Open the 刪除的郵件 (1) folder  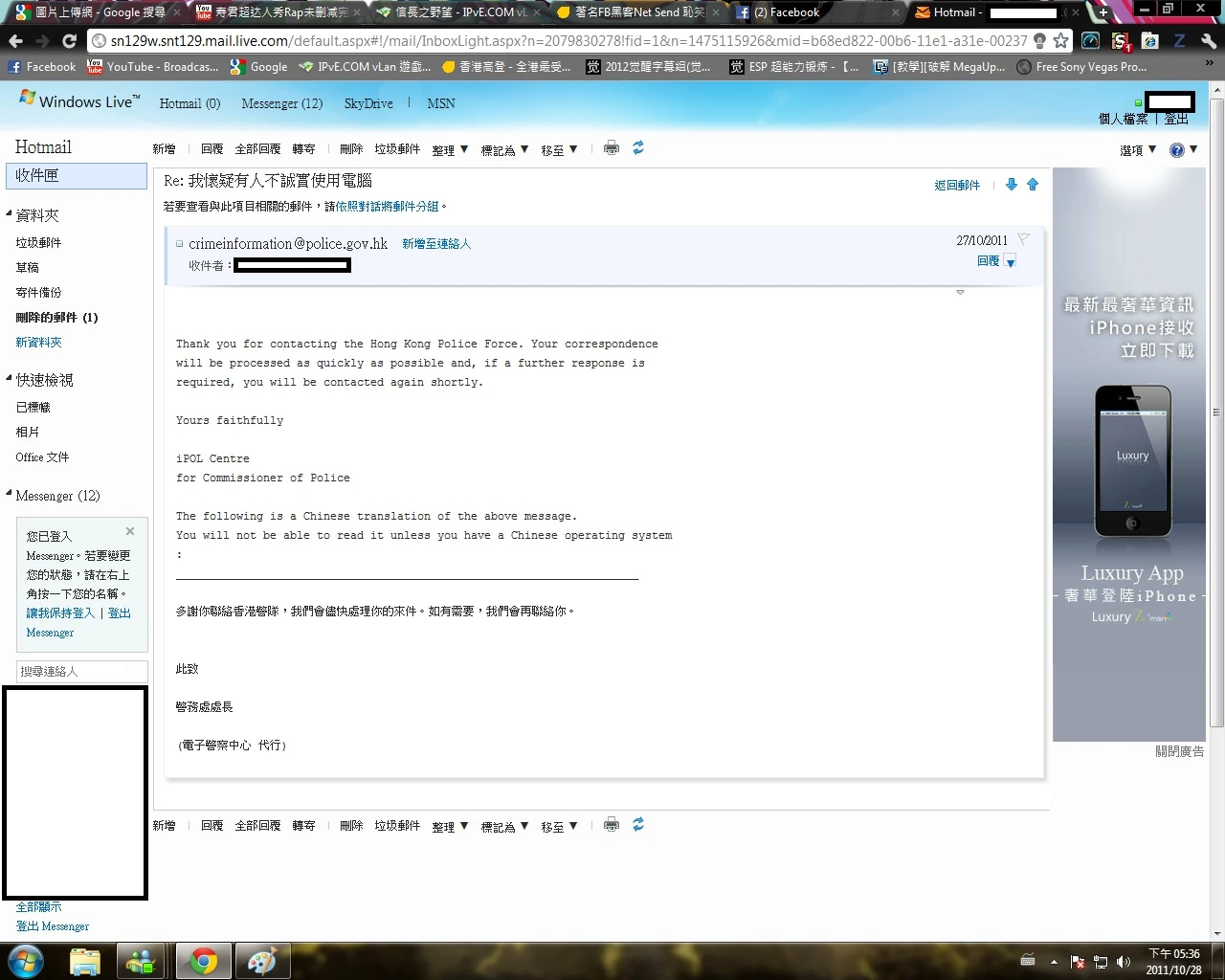click(56, 318)
